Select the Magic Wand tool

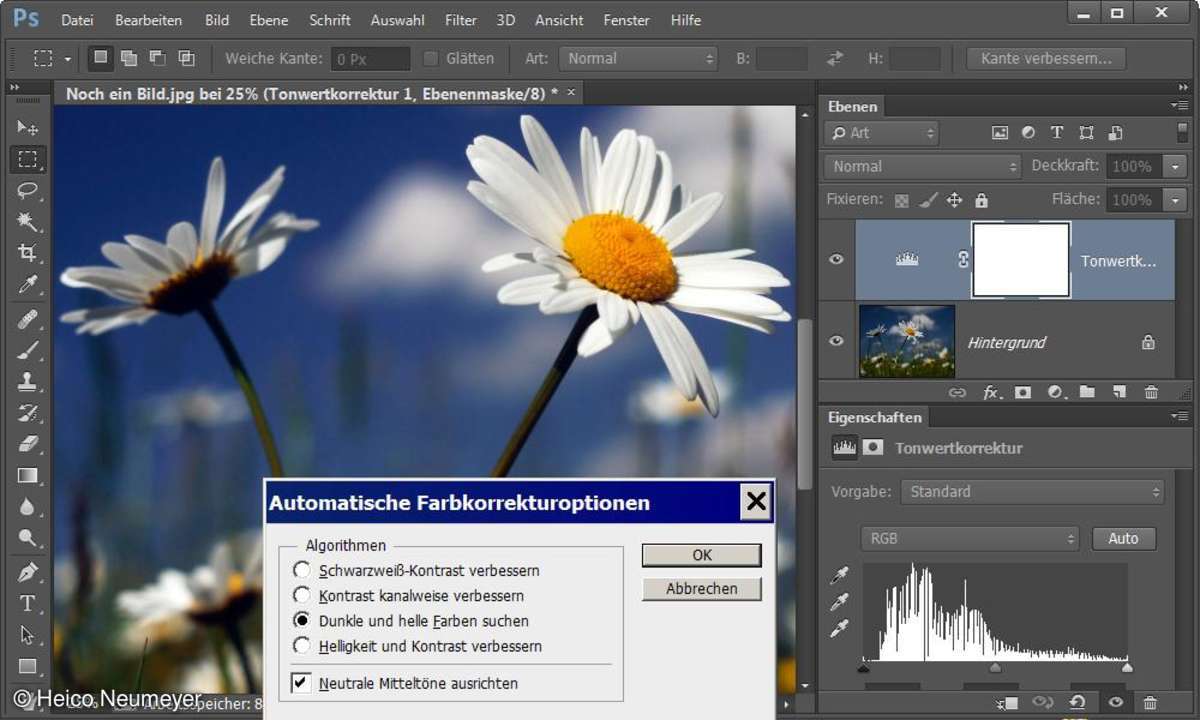(x=27, y=221)
